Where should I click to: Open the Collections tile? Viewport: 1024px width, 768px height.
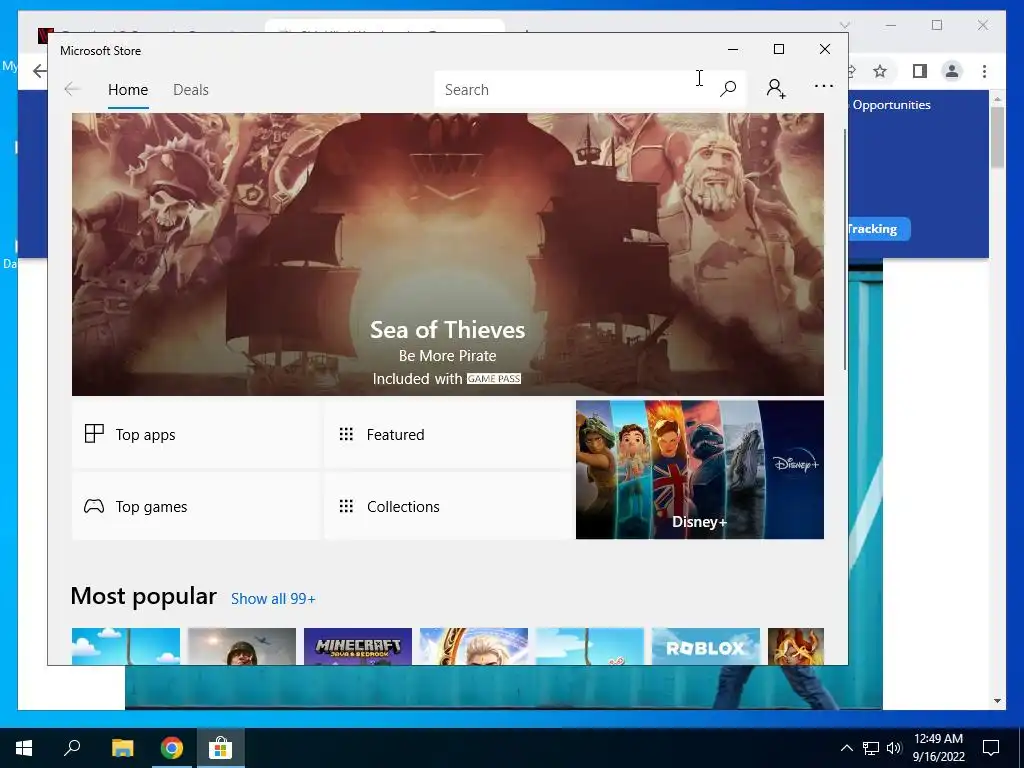(x=448, y=506)
